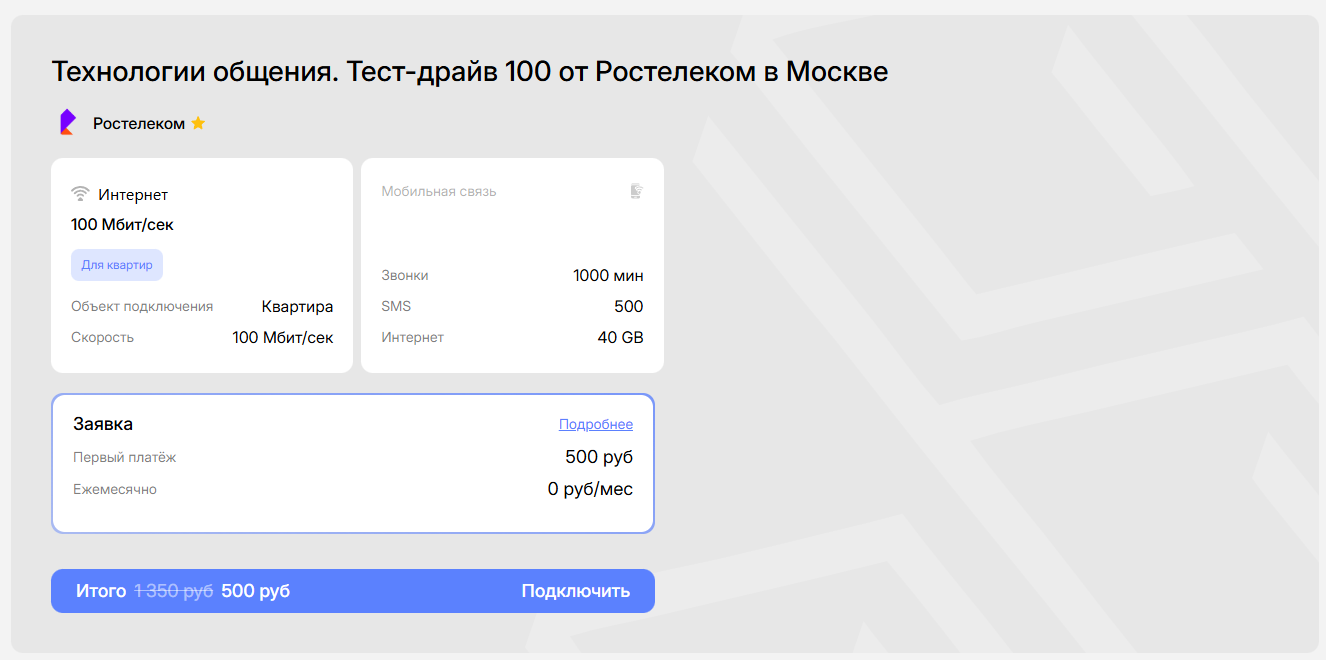
Task: Click the tariff title heading
Action: (469, 72)
